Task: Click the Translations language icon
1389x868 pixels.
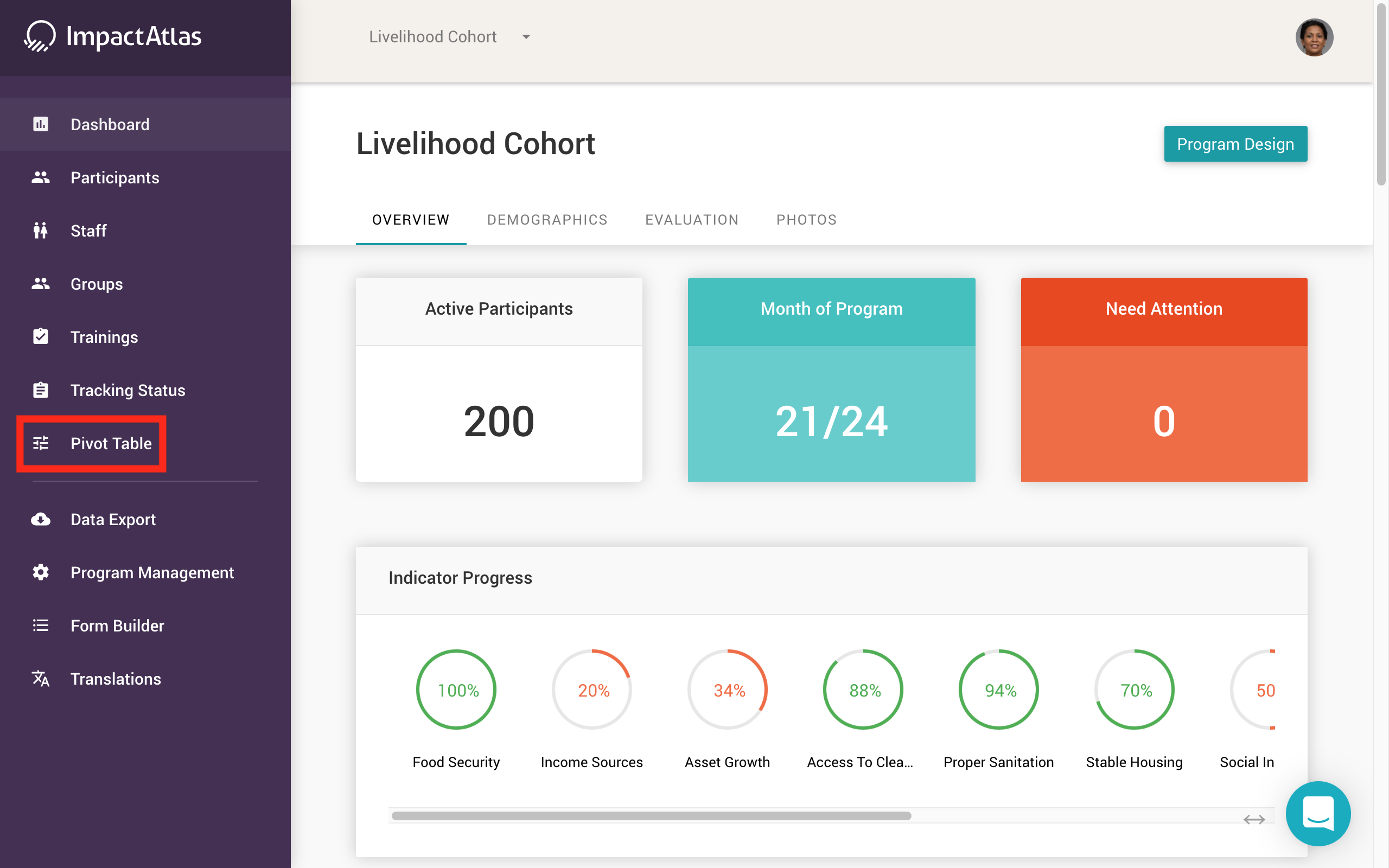Action: (x=40, y=679)
